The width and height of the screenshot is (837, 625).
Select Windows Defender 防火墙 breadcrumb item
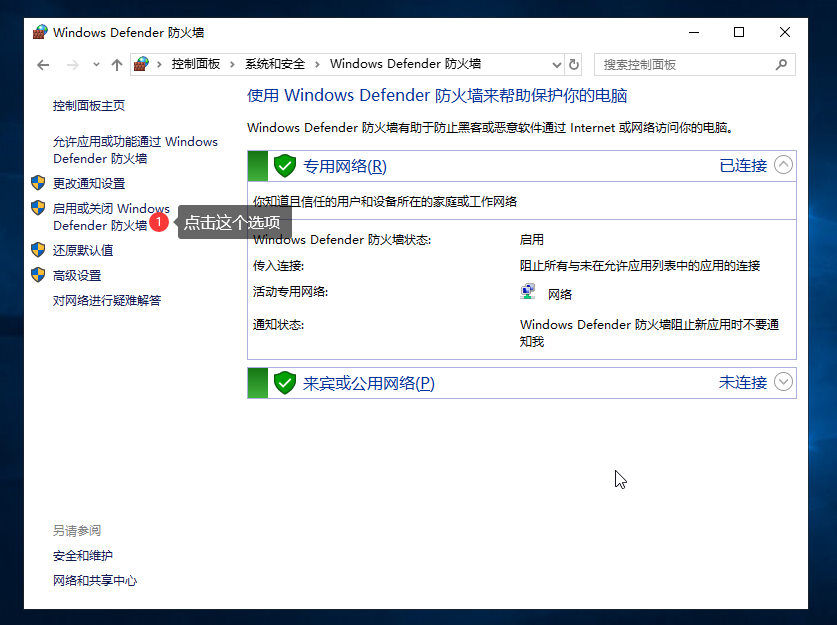click(405, 64)
